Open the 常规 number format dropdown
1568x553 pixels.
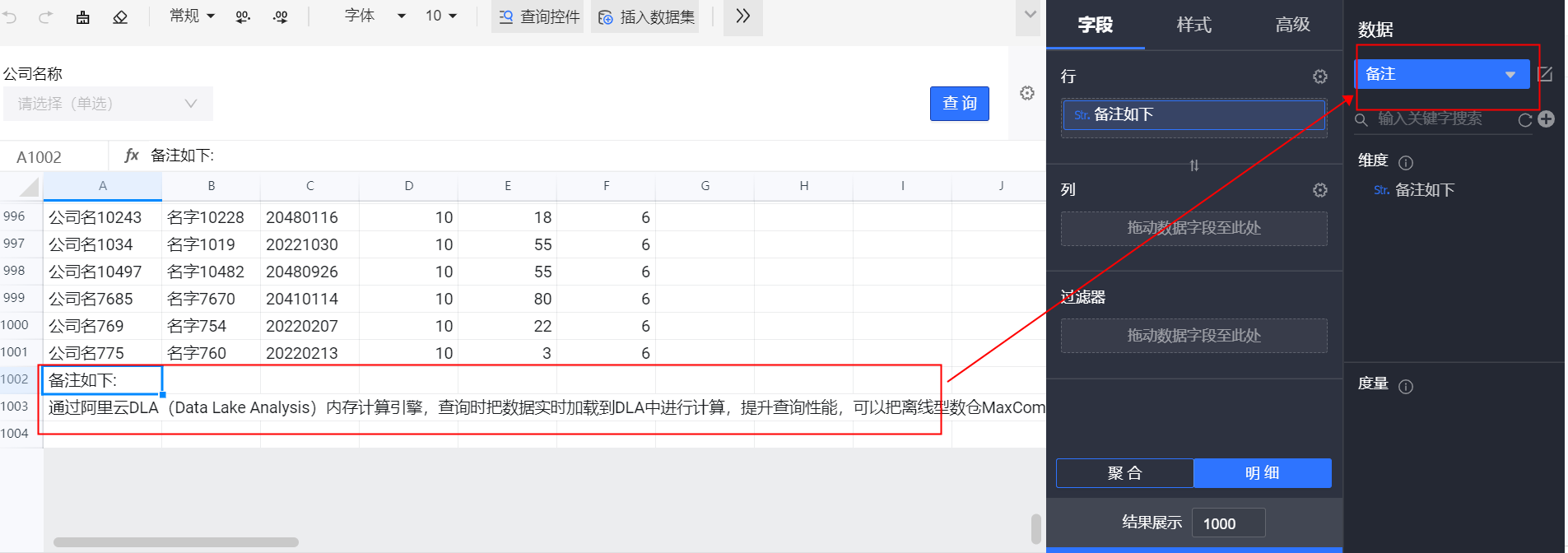point(192,16)
